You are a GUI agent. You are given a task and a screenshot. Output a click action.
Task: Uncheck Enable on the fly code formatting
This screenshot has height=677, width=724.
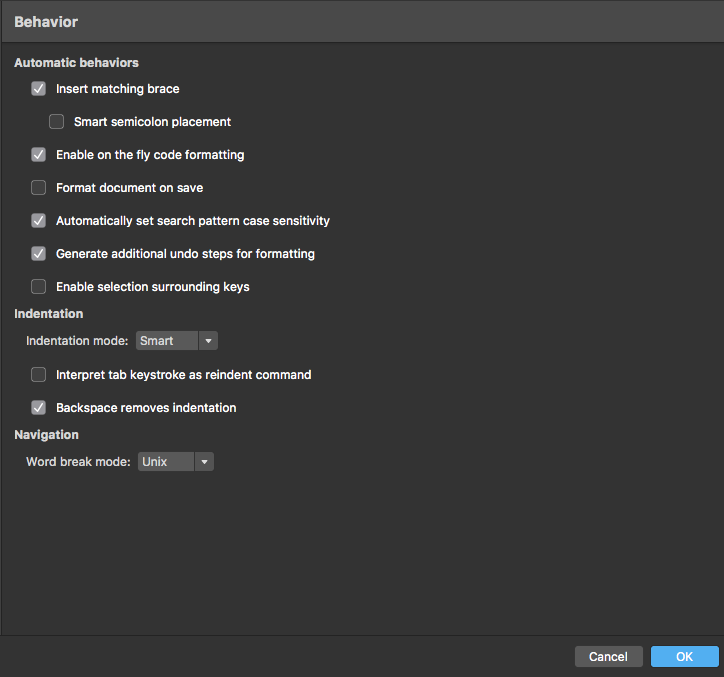click(x=38, y=155)
